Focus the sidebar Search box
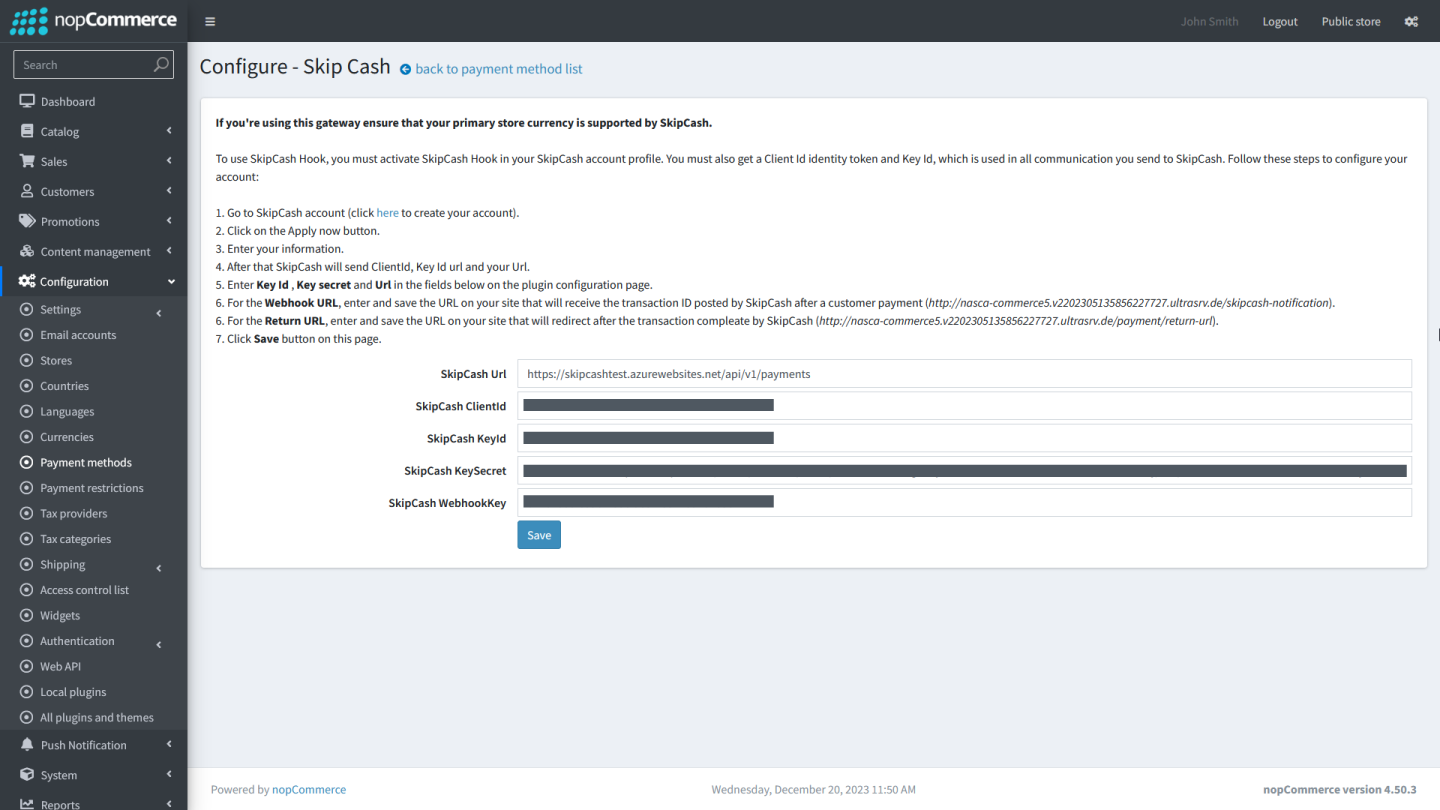The width and height of the screenshot is (1440, 810). [85, 65]
